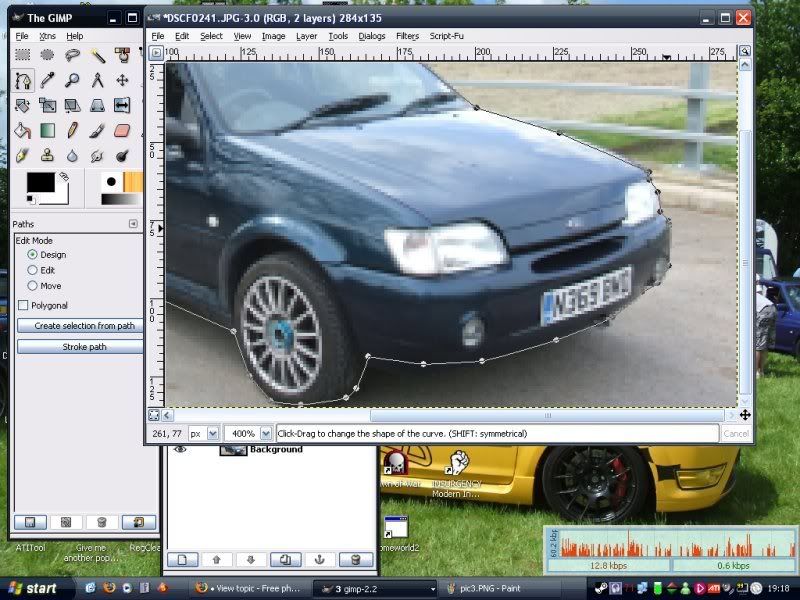Select the Paintbrush tool
Viewport: 800px width, 600px height.
click(97, 131)
